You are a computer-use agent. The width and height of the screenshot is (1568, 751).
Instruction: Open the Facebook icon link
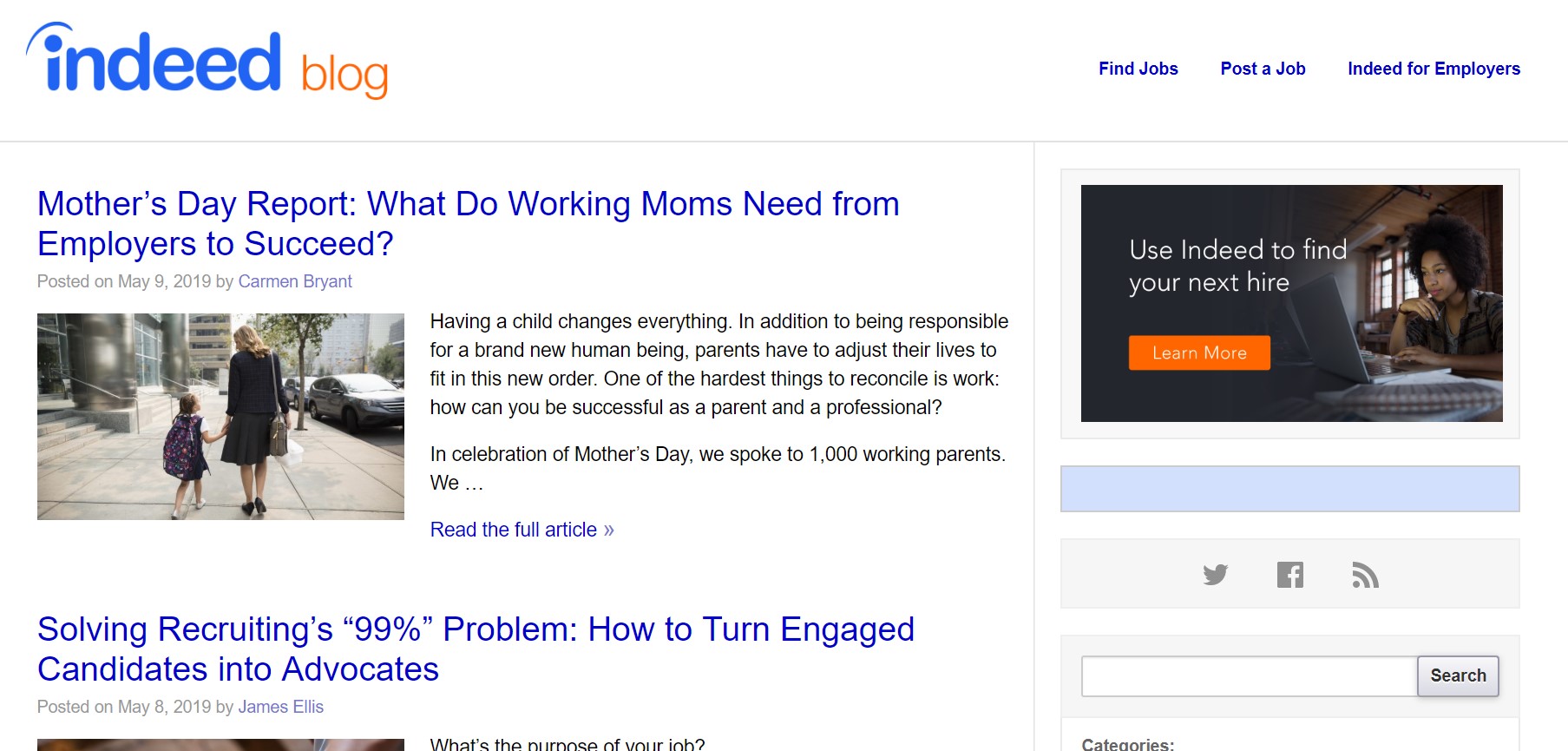pos(1290,575)
